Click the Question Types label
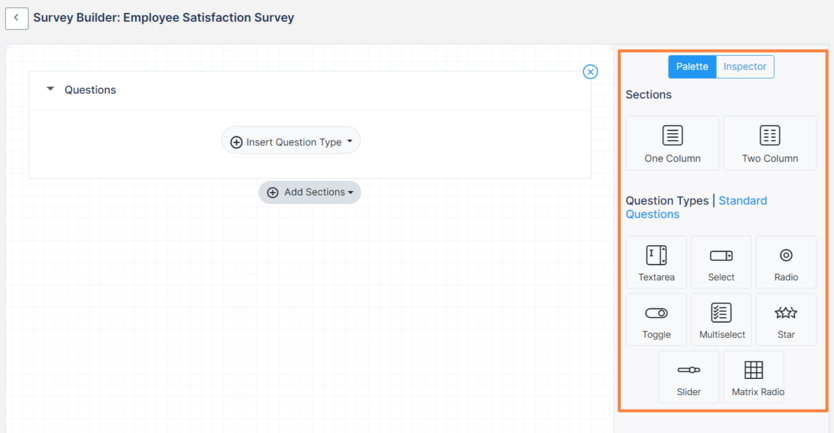Image resolution: width=834 pixels, height=433 pixels. 666,201
